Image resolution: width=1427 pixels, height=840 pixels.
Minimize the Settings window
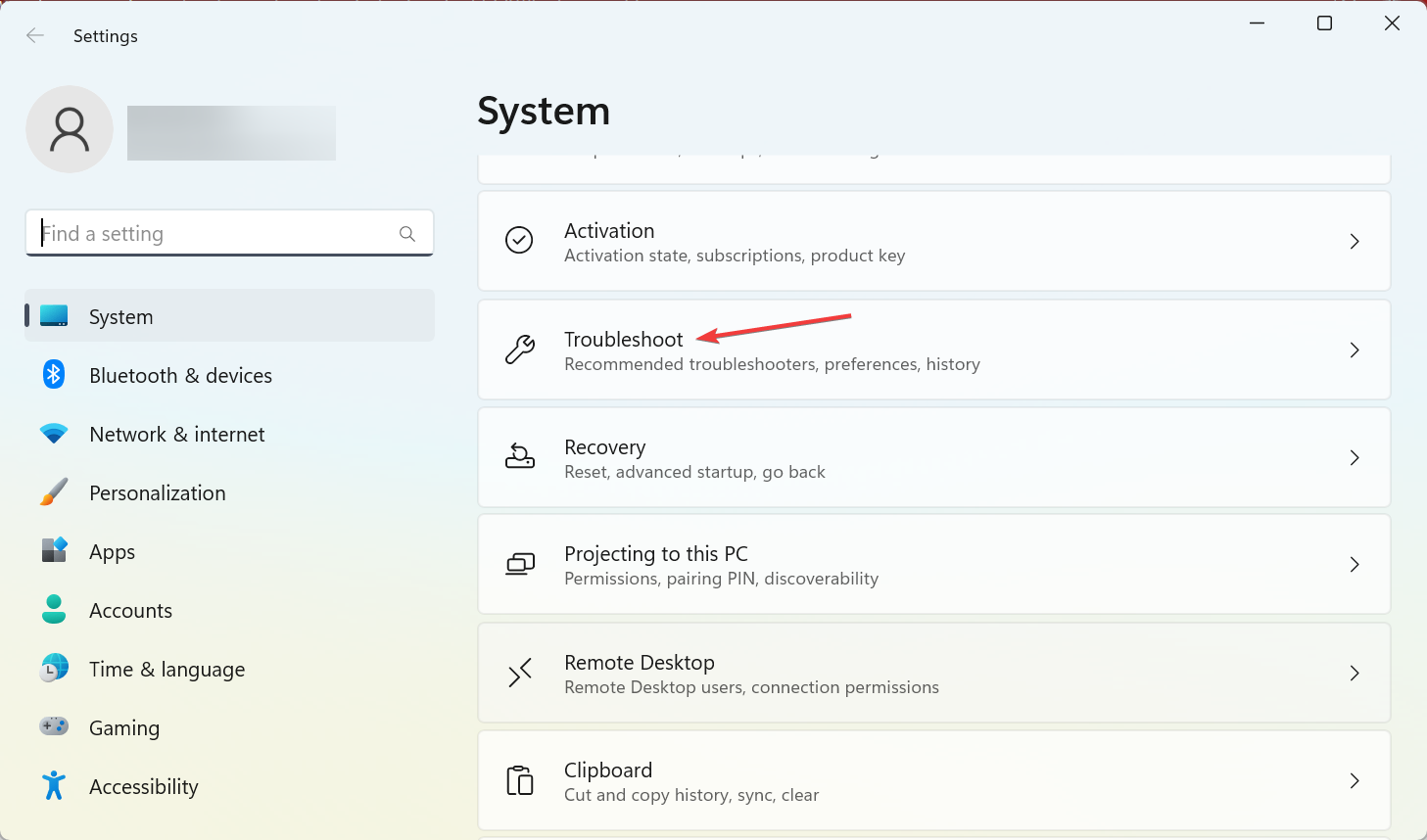(1258, 23)
